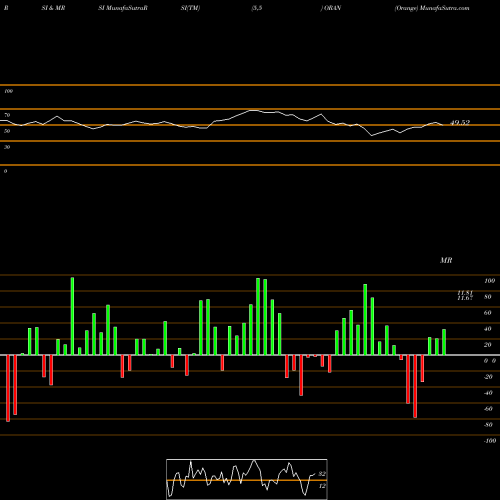Click the first red bar of the MR histogram

8,388
